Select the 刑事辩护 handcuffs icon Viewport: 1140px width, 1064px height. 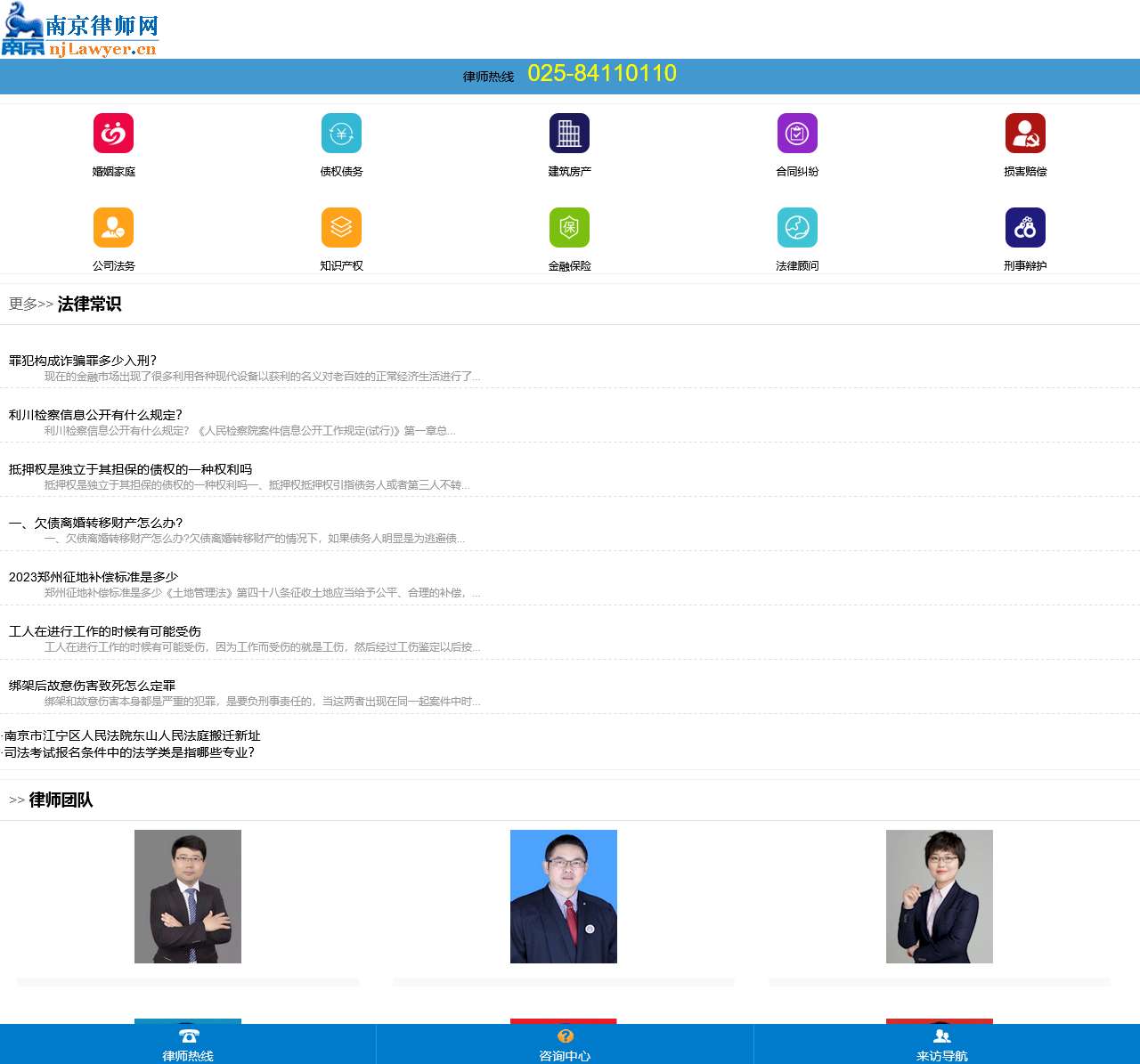tap(1025, 228)
